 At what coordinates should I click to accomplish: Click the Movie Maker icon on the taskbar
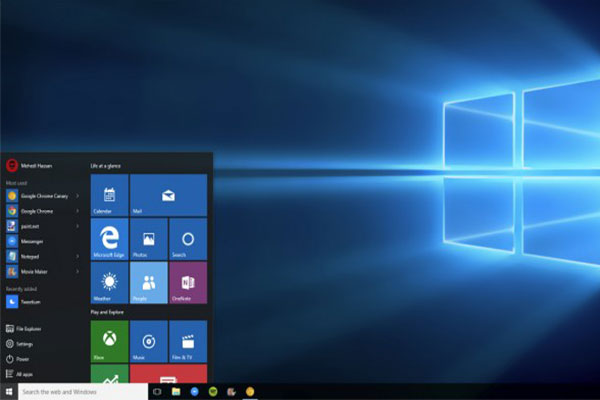[x=231, y=392]
